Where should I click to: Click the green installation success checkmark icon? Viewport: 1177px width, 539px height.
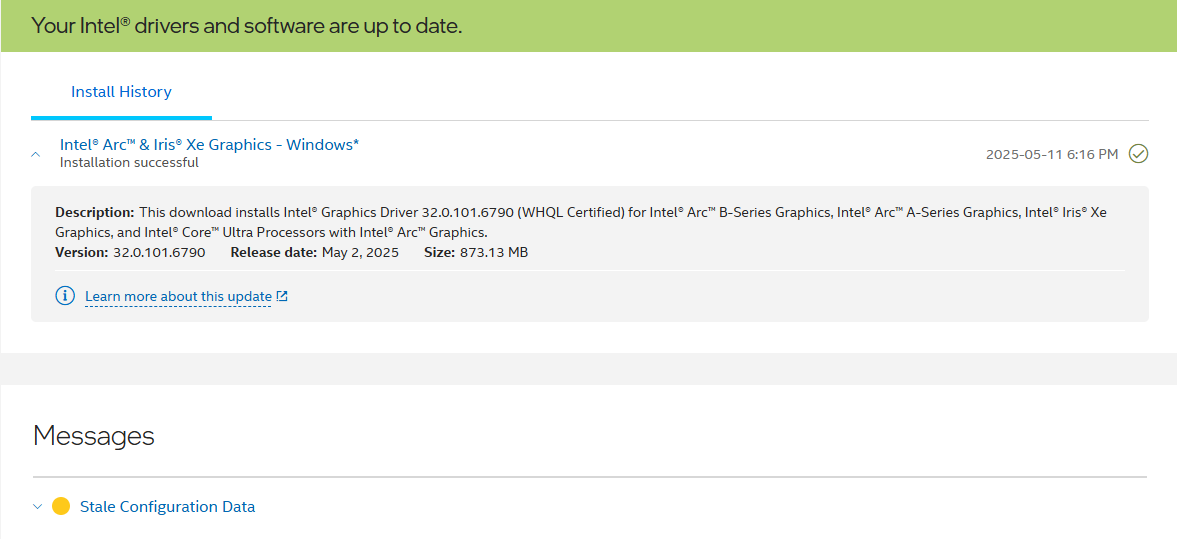point(1138,154)
